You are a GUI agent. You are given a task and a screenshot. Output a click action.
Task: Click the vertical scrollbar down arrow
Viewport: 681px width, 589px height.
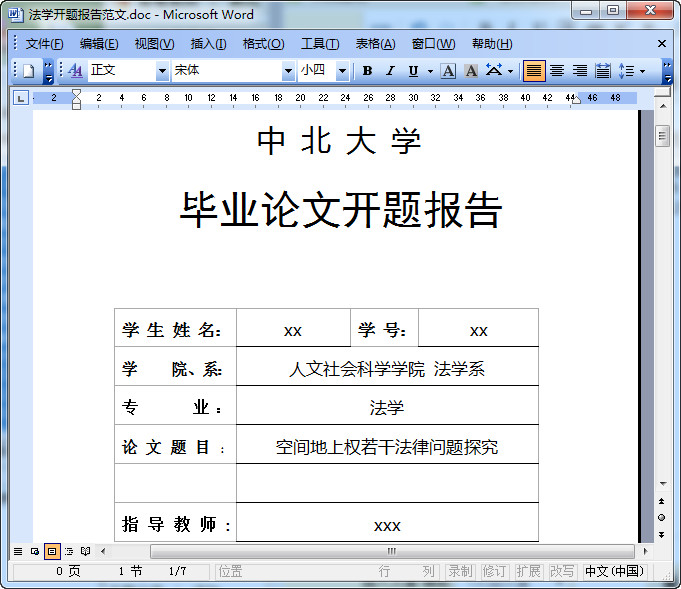coord(662,483)
